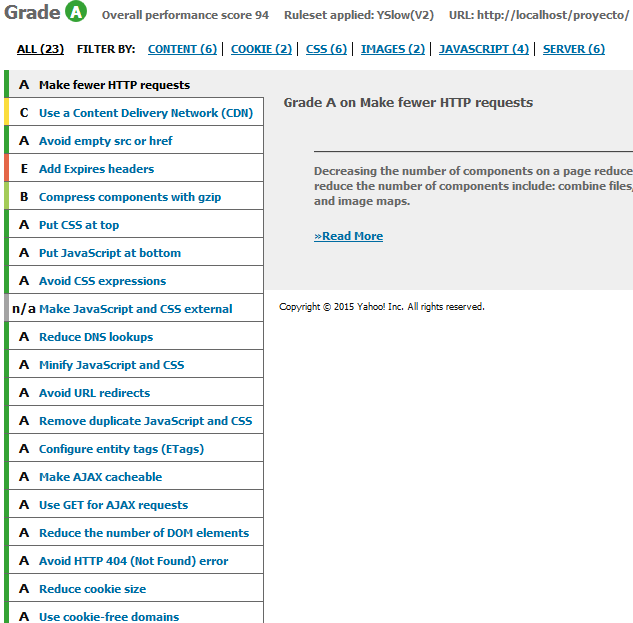This screenshot has width=633, height=623.
Task: Open the Reduce cookie size rule
Action: [x=92, y=589]
